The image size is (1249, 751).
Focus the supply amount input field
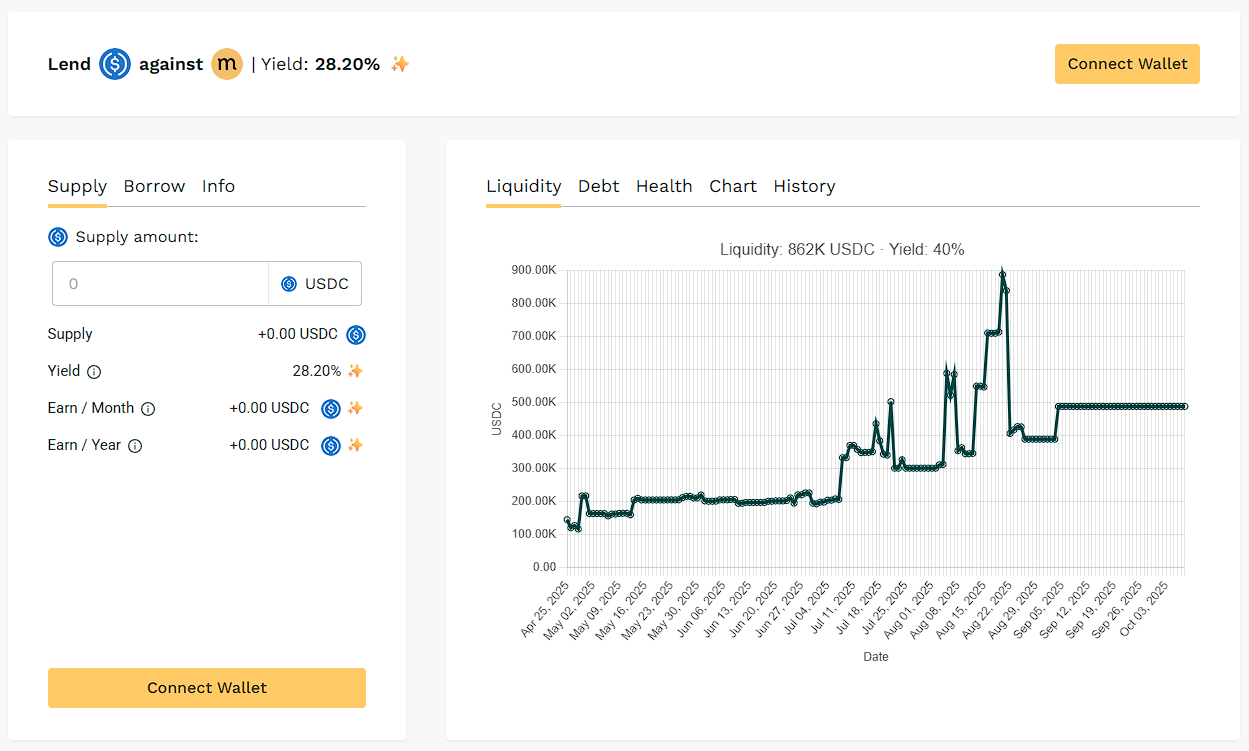click(x=160, y=284)
